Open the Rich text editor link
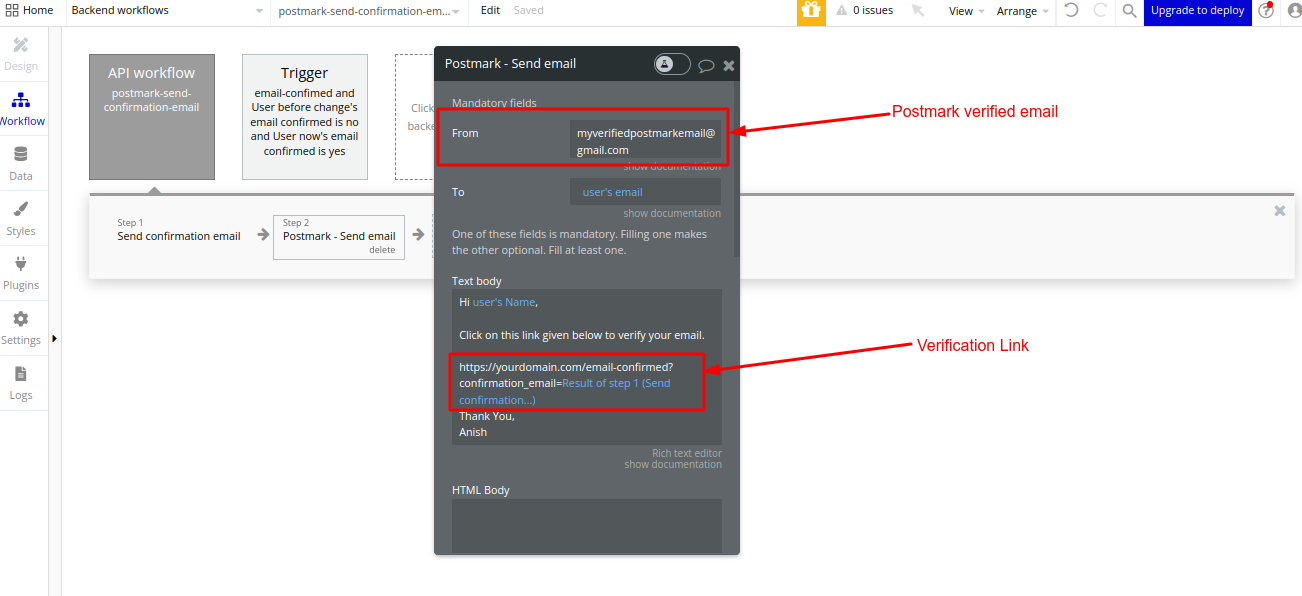The height and width of the screenshot is (596, 1302). coord(687,453)
